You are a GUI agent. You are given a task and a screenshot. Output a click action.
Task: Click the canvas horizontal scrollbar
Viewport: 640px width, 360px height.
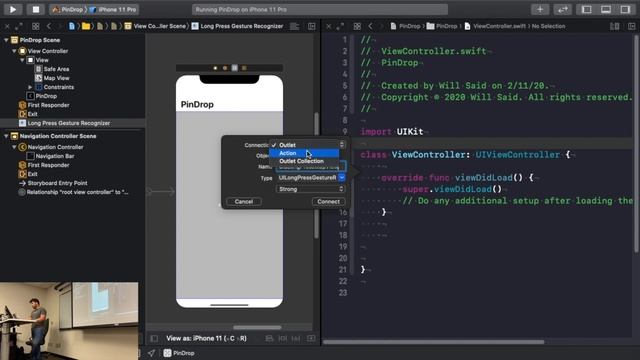click(257, 327)
